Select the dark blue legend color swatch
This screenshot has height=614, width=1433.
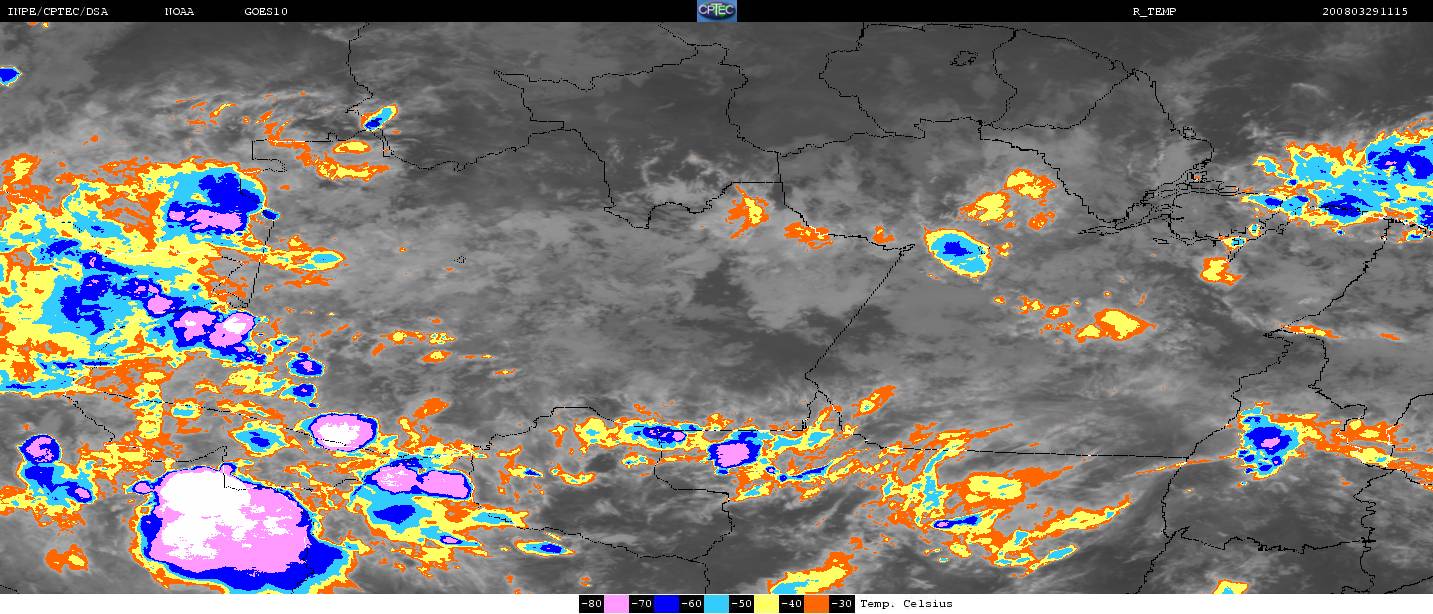(666, 604)
